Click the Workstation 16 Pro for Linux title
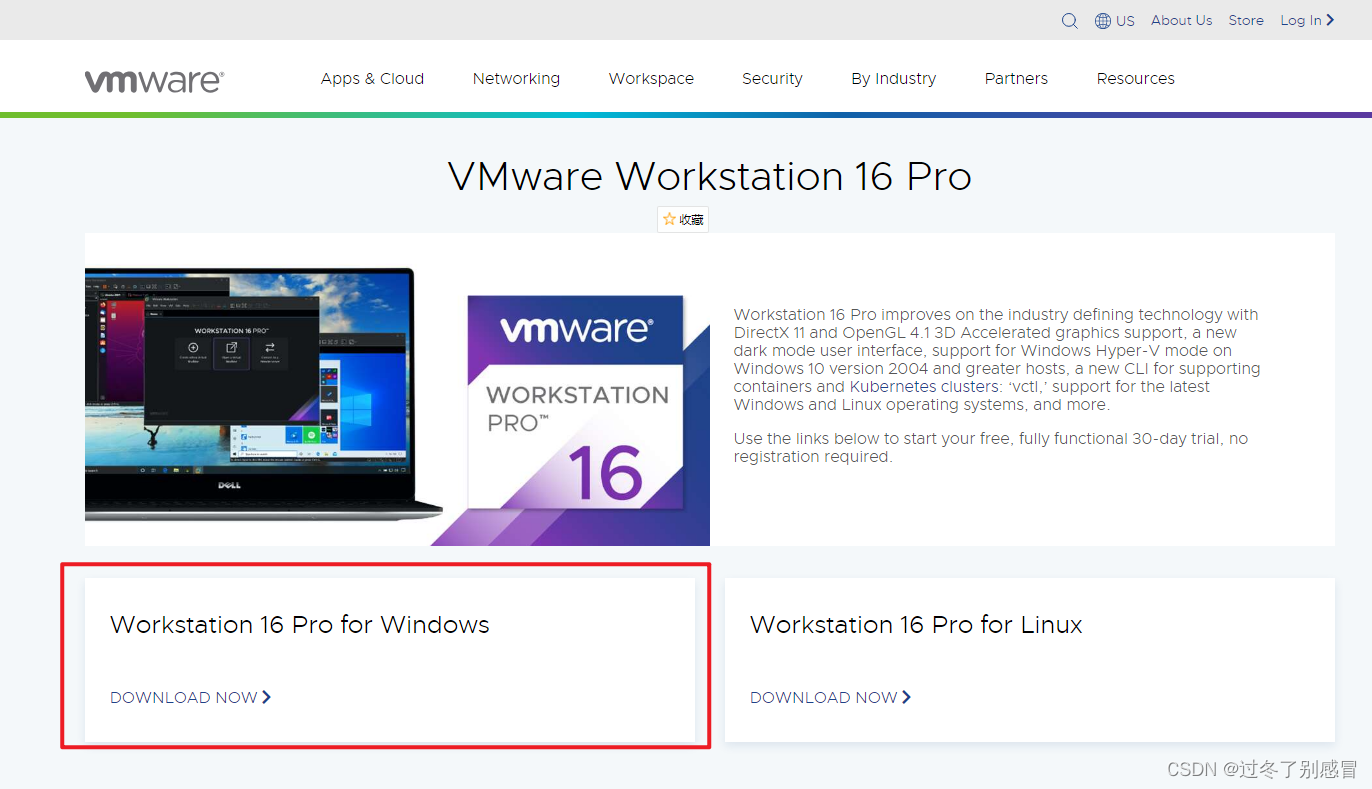The image size is (1372, 789). pyautogui.click(x=916, y=625)
